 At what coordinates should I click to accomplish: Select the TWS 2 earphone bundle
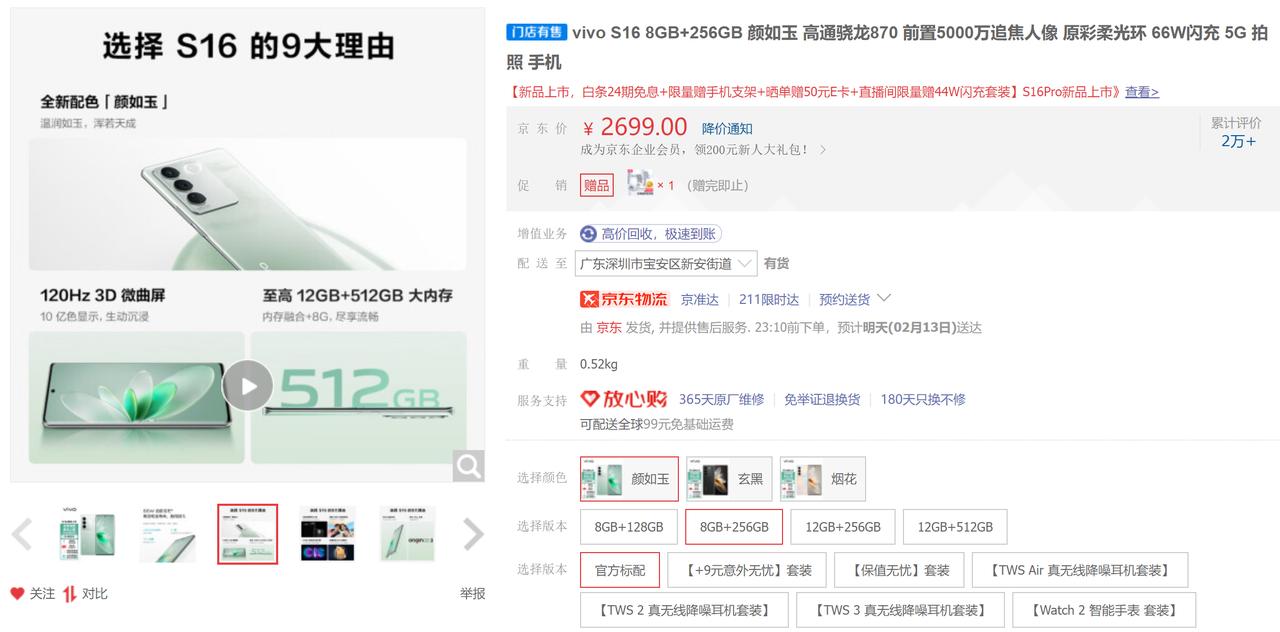pos(684,610)
